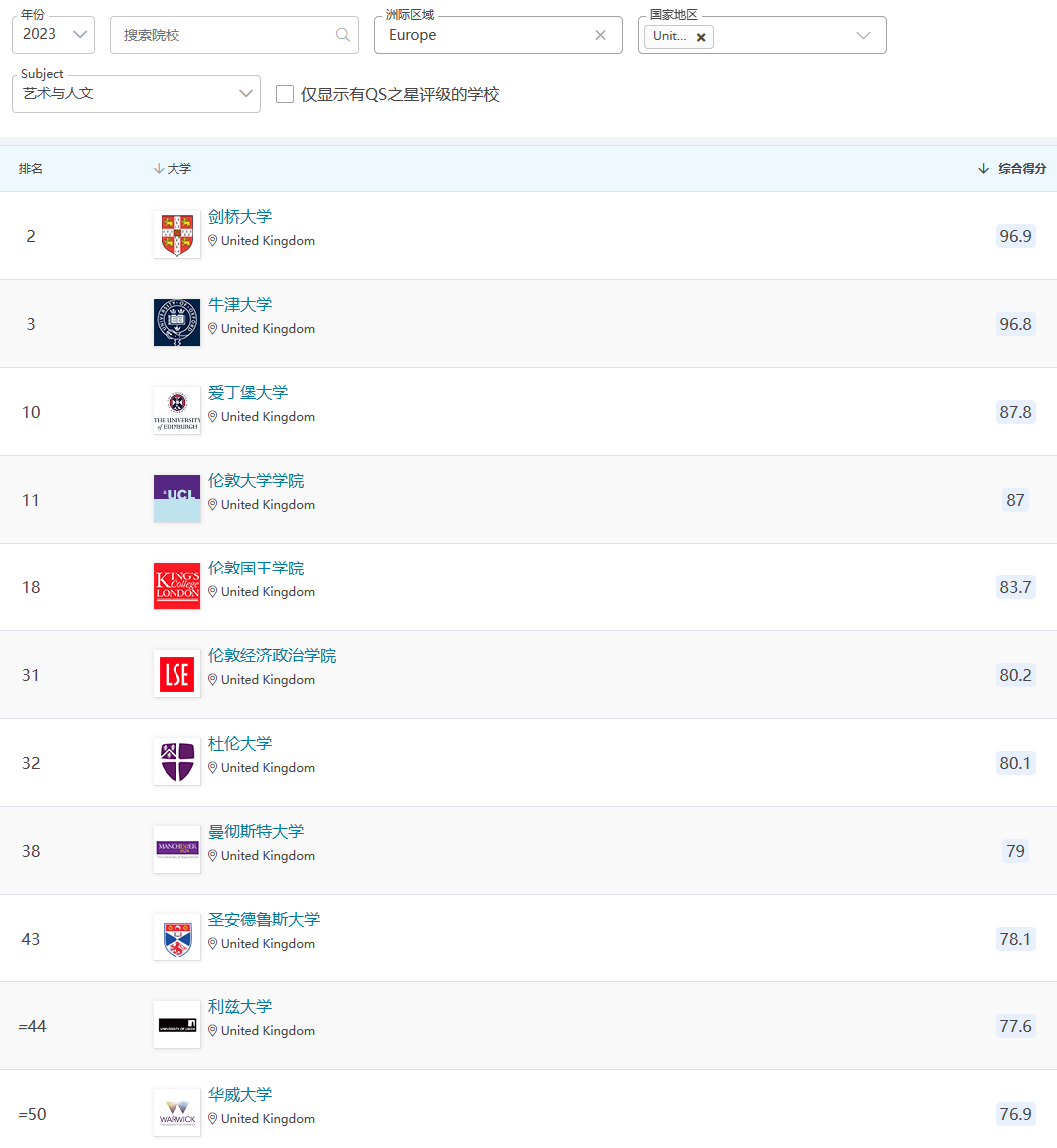The image size is (1057, 1148).
Task: Open the 伦敦大学学院 link
Action: pyautogui.click(x=256, y=481)
